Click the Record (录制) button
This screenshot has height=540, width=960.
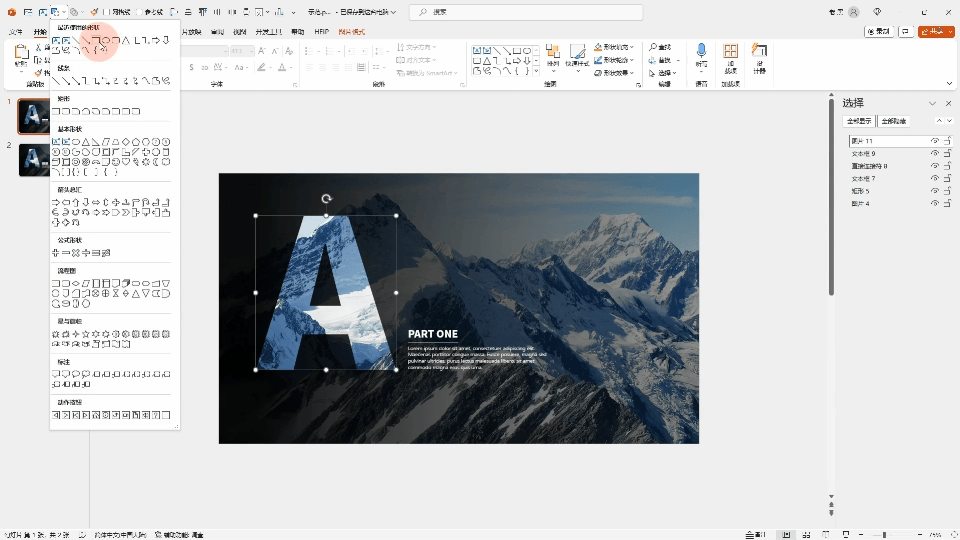(x=879, y=31)
